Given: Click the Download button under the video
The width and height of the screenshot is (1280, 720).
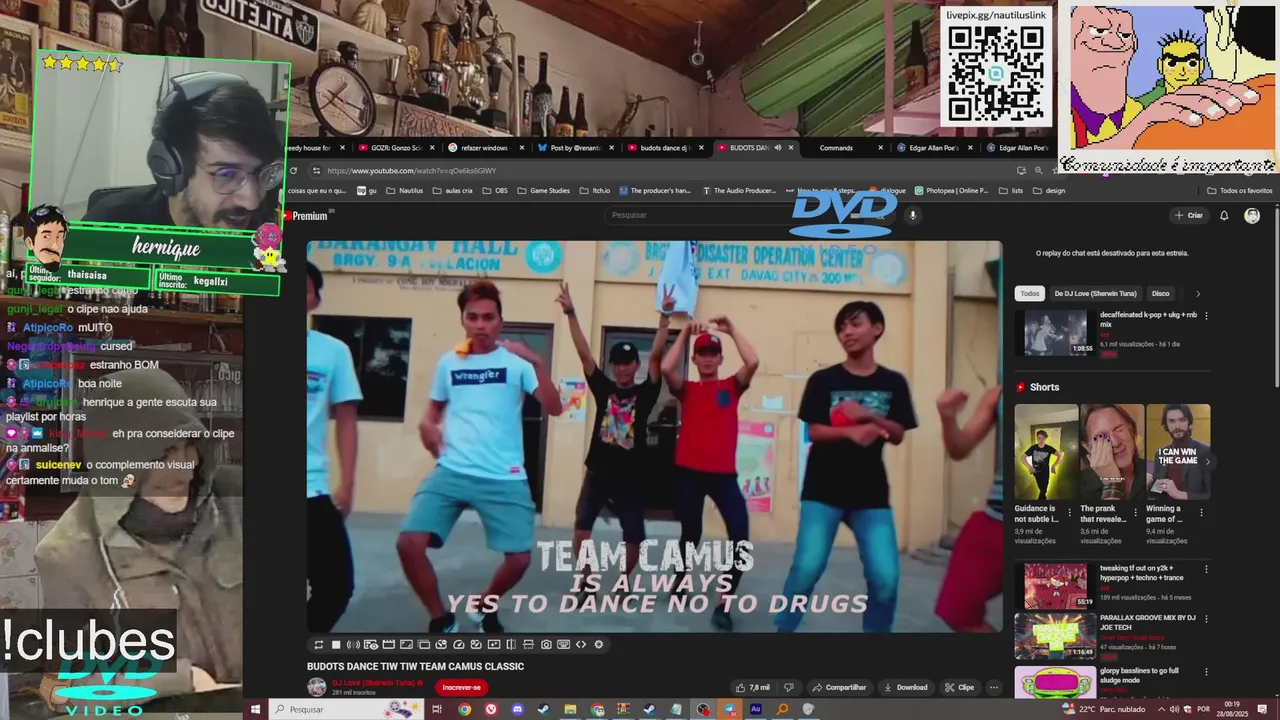Looking at the screenshot, I should pos(905,688).
